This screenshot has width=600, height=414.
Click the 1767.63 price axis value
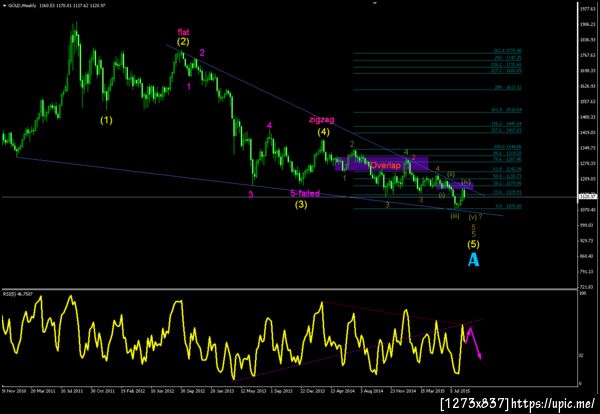tap(587, 55)
